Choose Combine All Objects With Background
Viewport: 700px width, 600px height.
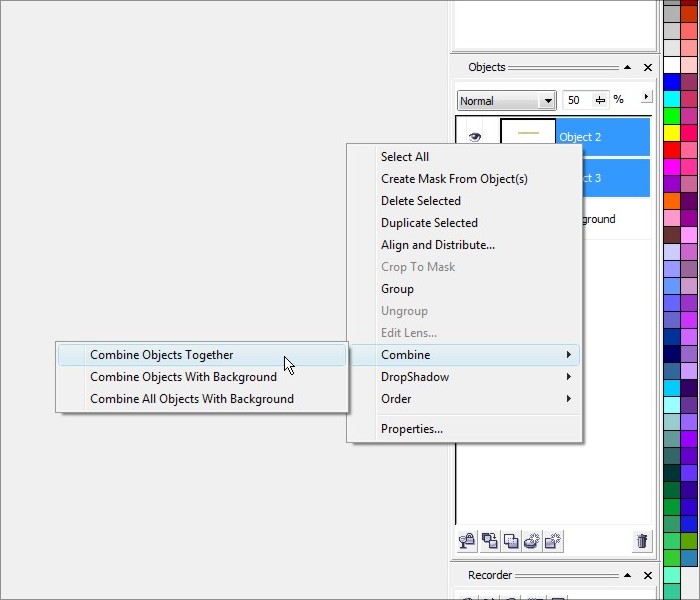[191, 399]
